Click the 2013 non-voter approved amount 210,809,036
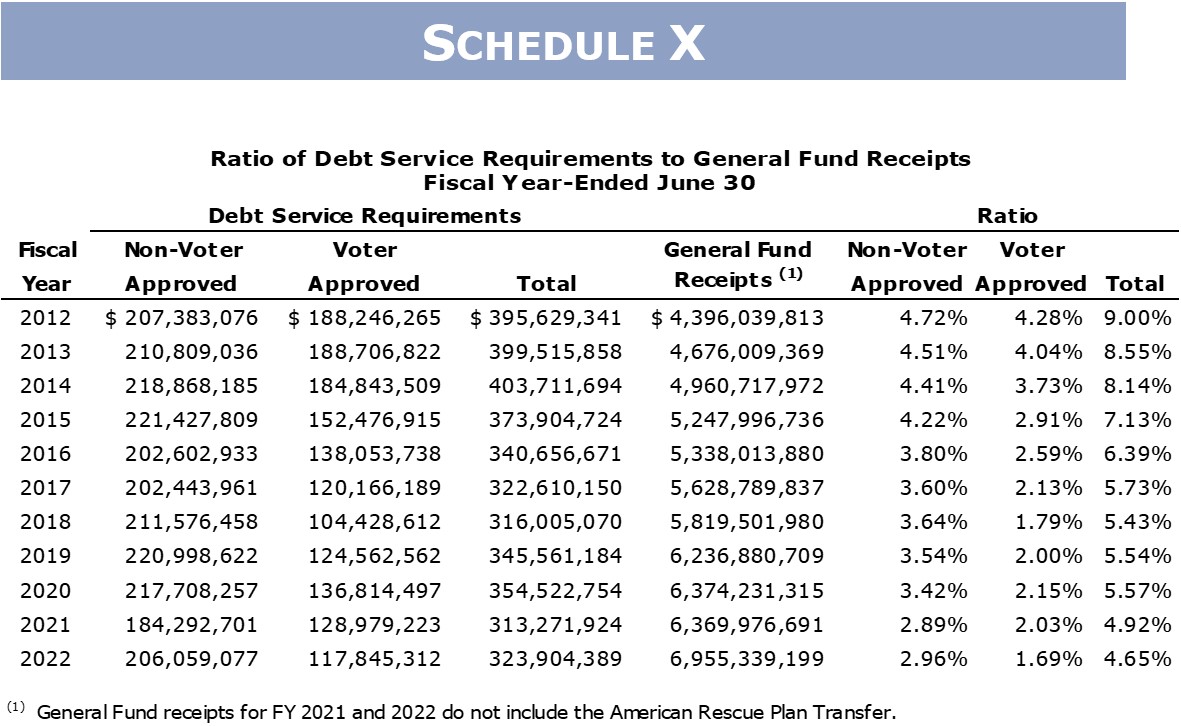1181x726 pixels. [191, 352]
